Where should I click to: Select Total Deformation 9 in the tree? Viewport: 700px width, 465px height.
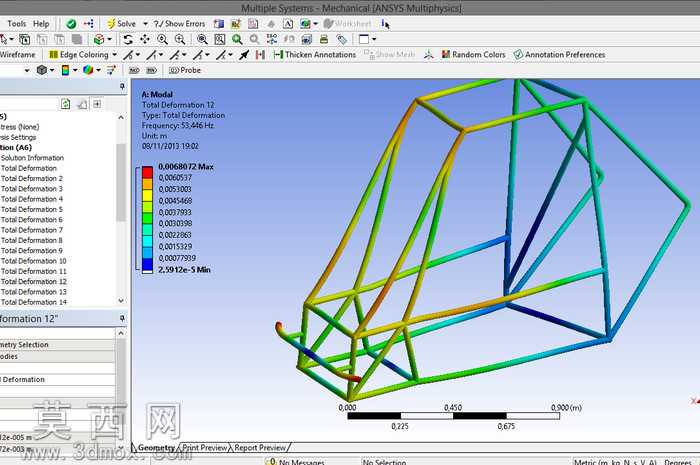tap(32, 251)
